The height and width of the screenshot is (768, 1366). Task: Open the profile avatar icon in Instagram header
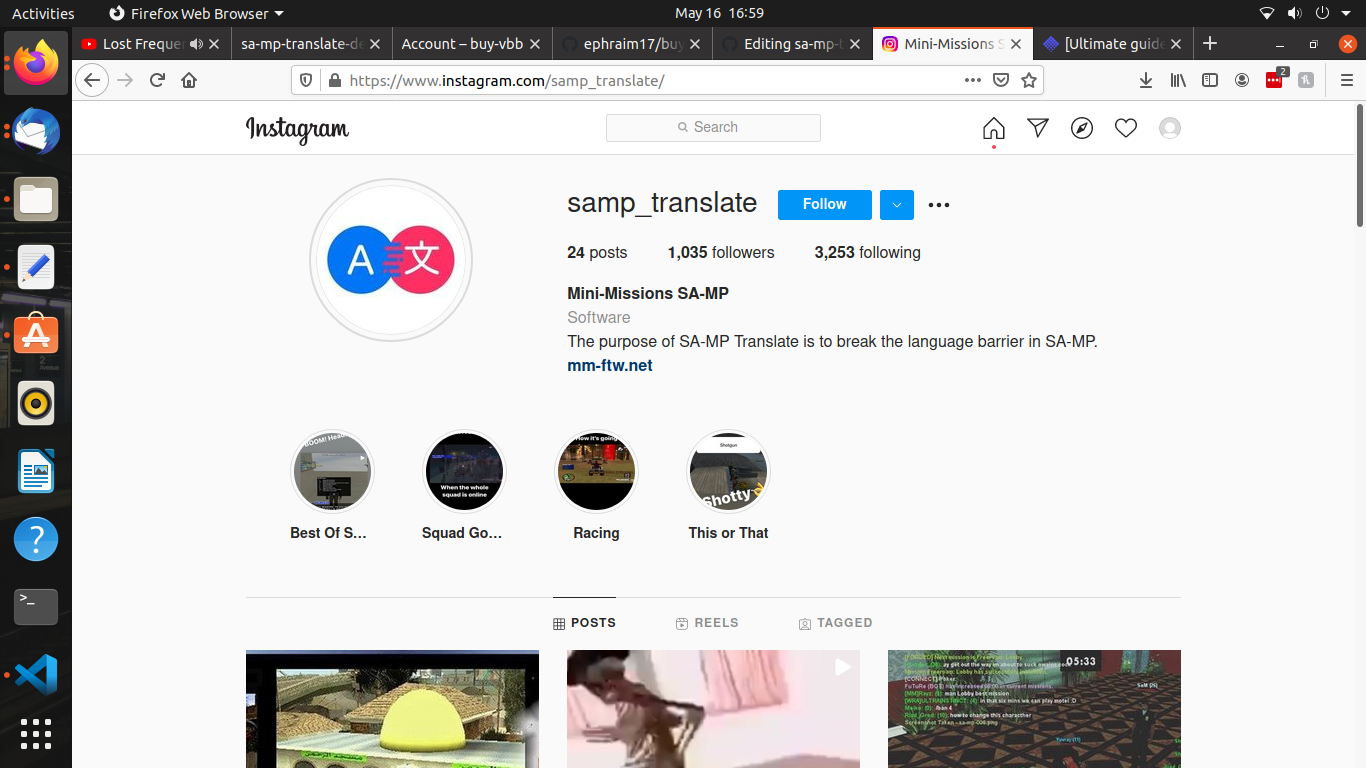click(x=1170, y=128)
